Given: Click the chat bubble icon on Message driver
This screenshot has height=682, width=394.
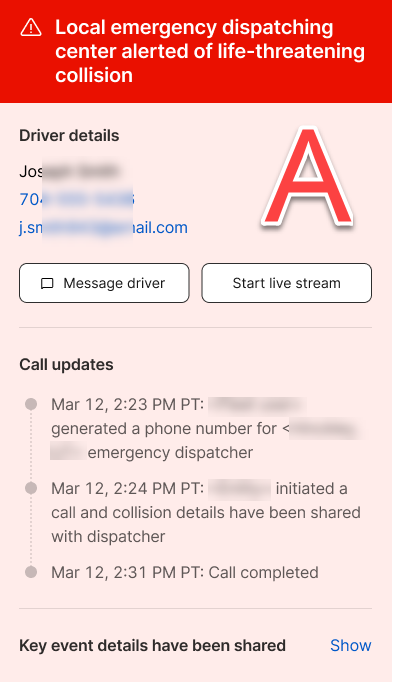Looking at the screenshot, I should pos(47,284).
